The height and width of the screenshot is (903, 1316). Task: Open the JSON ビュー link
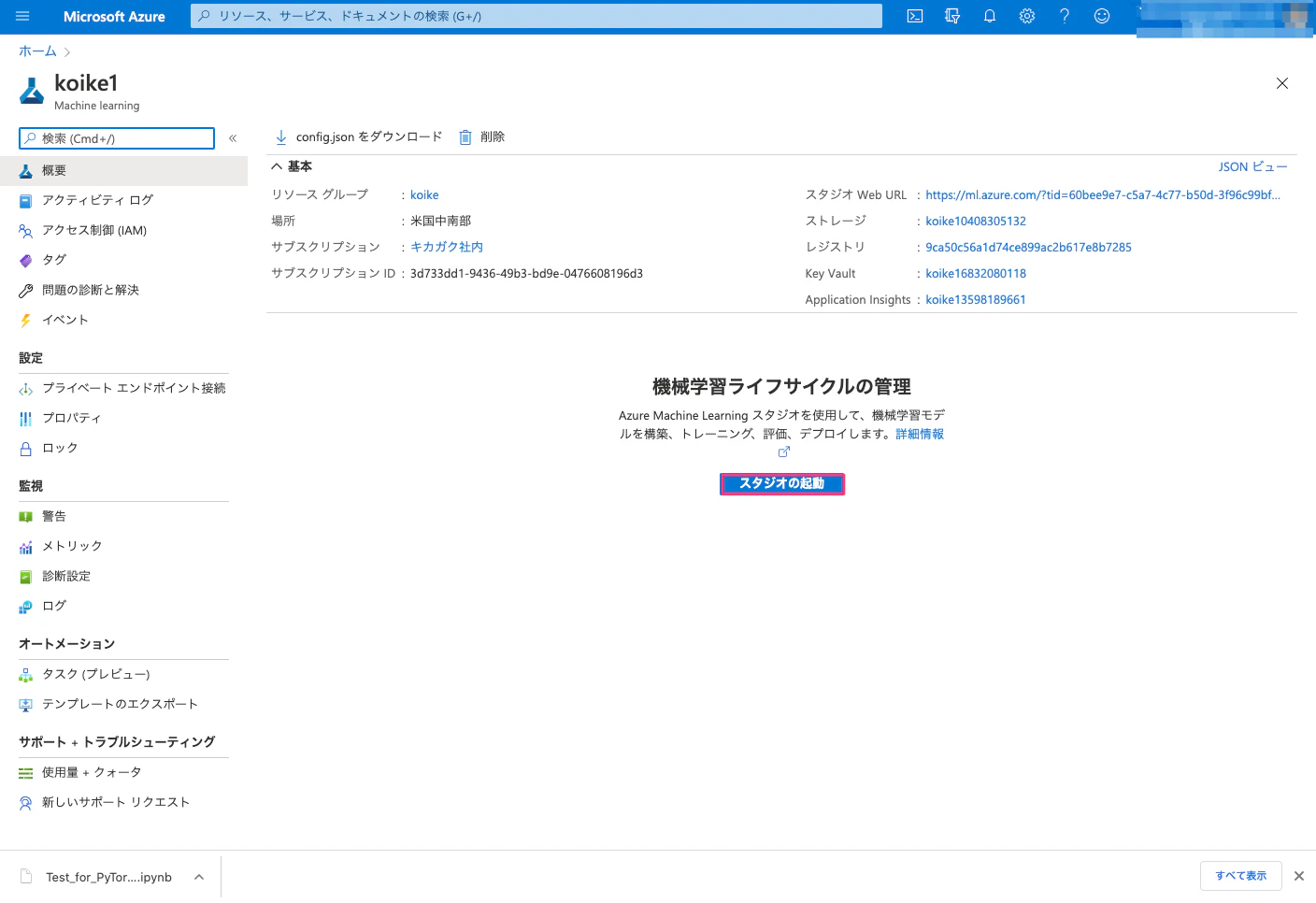coord(1252,166)
